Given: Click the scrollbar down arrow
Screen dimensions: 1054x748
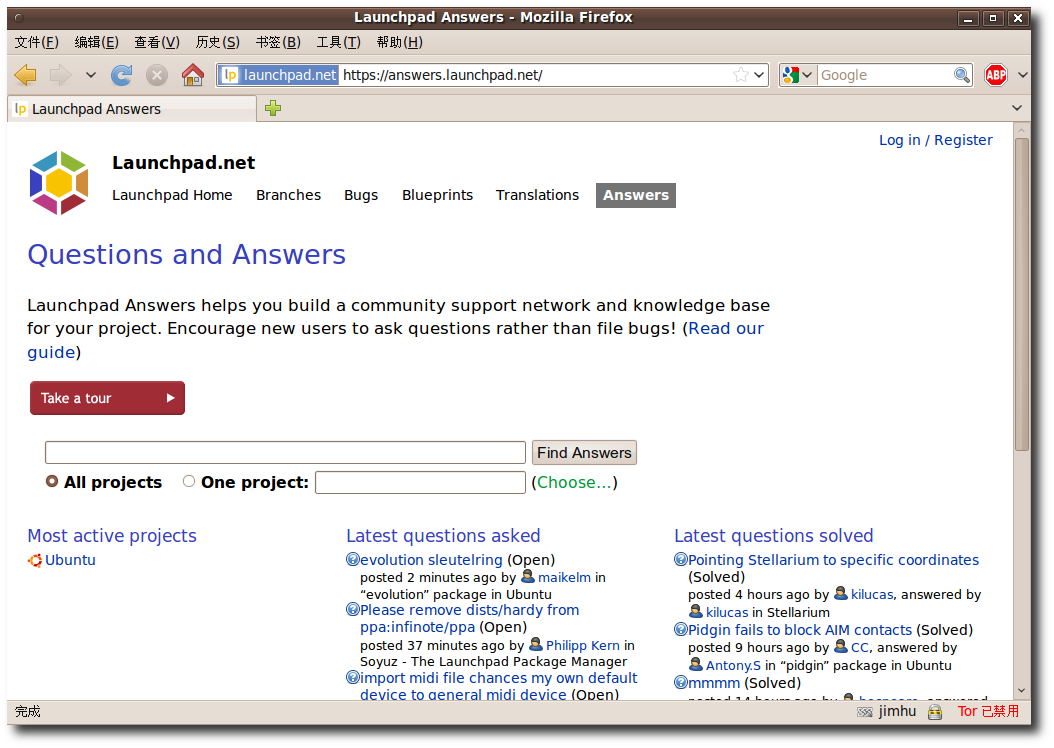Looking at the screenshot, I should click(x=1022, y=690).
